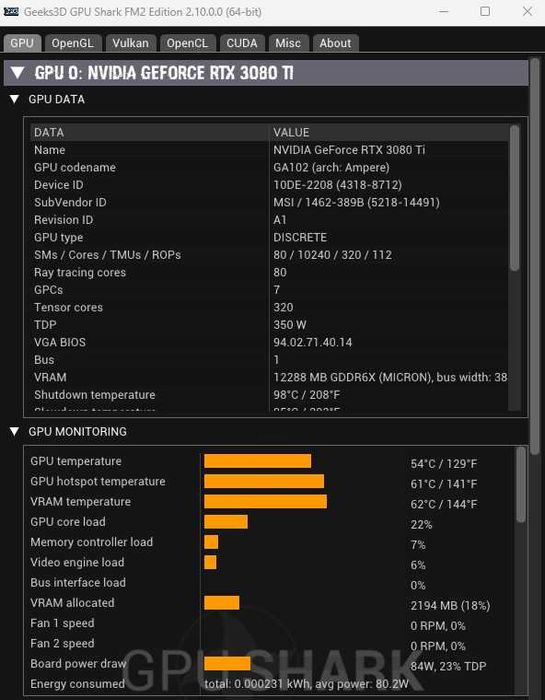The width and height of the screenshot is (545, 700).
Task: Click the 84W, 23% TDP reading
Action: (x=448, y=666)
